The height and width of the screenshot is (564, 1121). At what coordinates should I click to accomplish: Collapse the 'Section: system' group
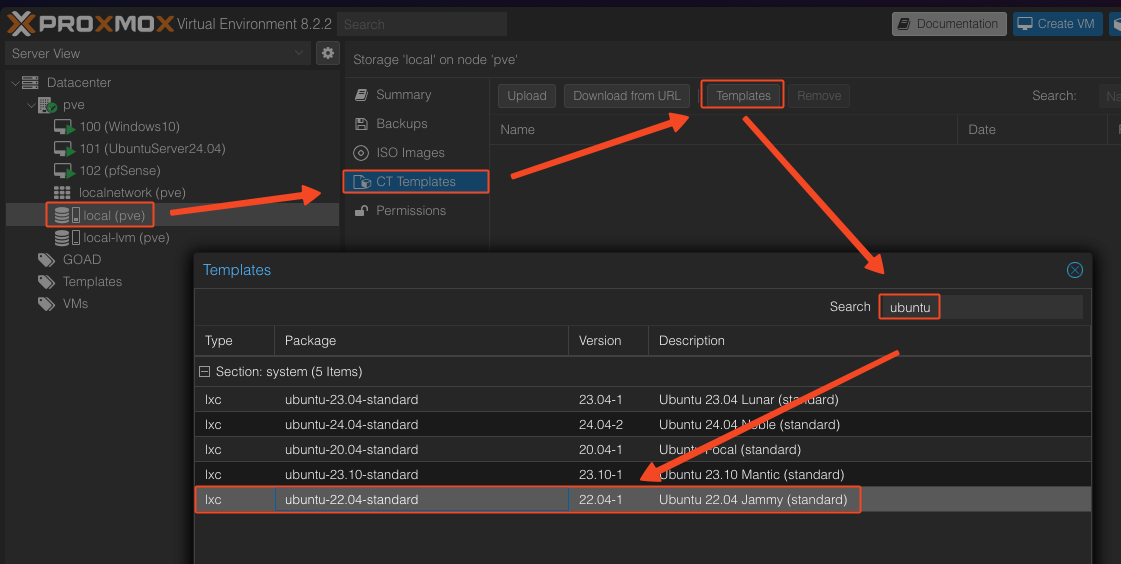click(204, 372)
